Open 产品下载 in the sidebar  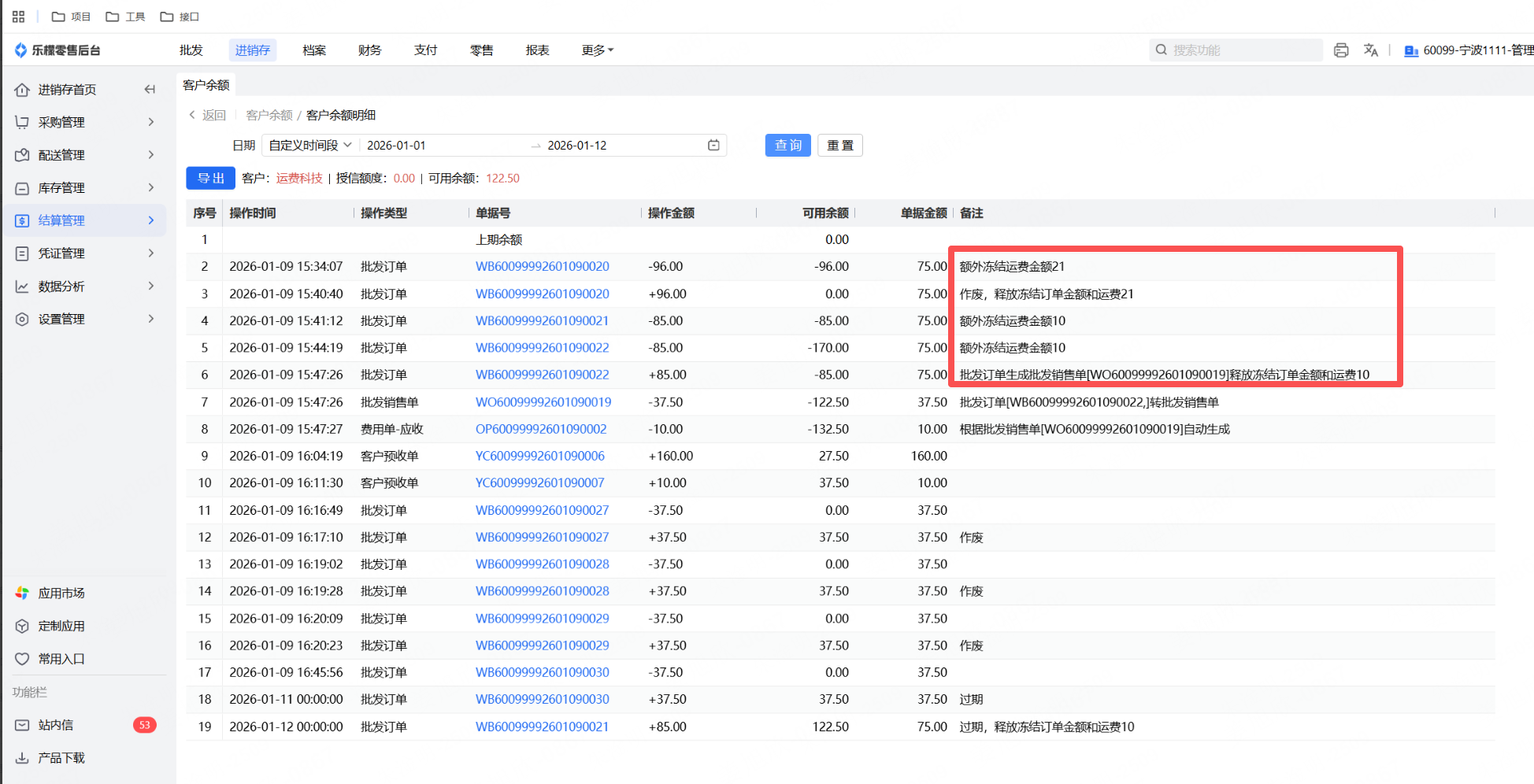(61, 758)
